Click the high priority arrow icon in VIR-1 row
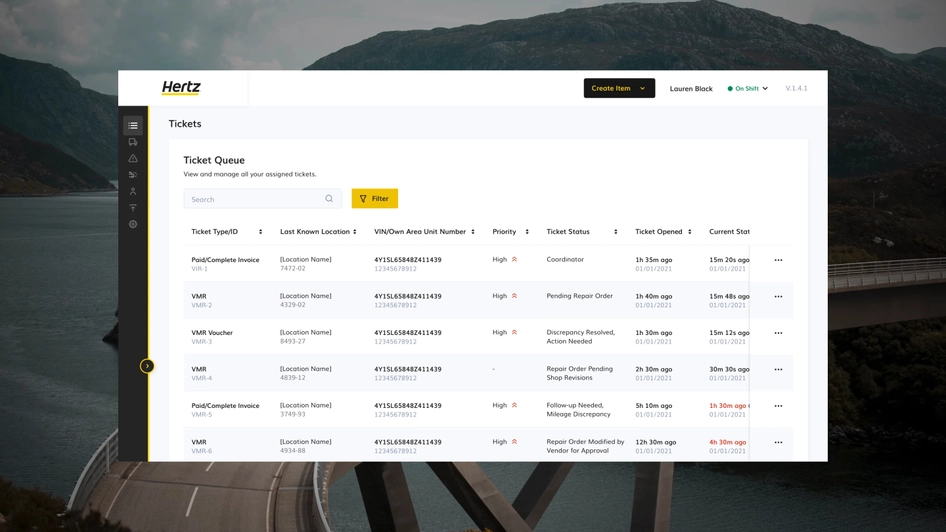Screen dimensions: 946x532 (515, 259)
